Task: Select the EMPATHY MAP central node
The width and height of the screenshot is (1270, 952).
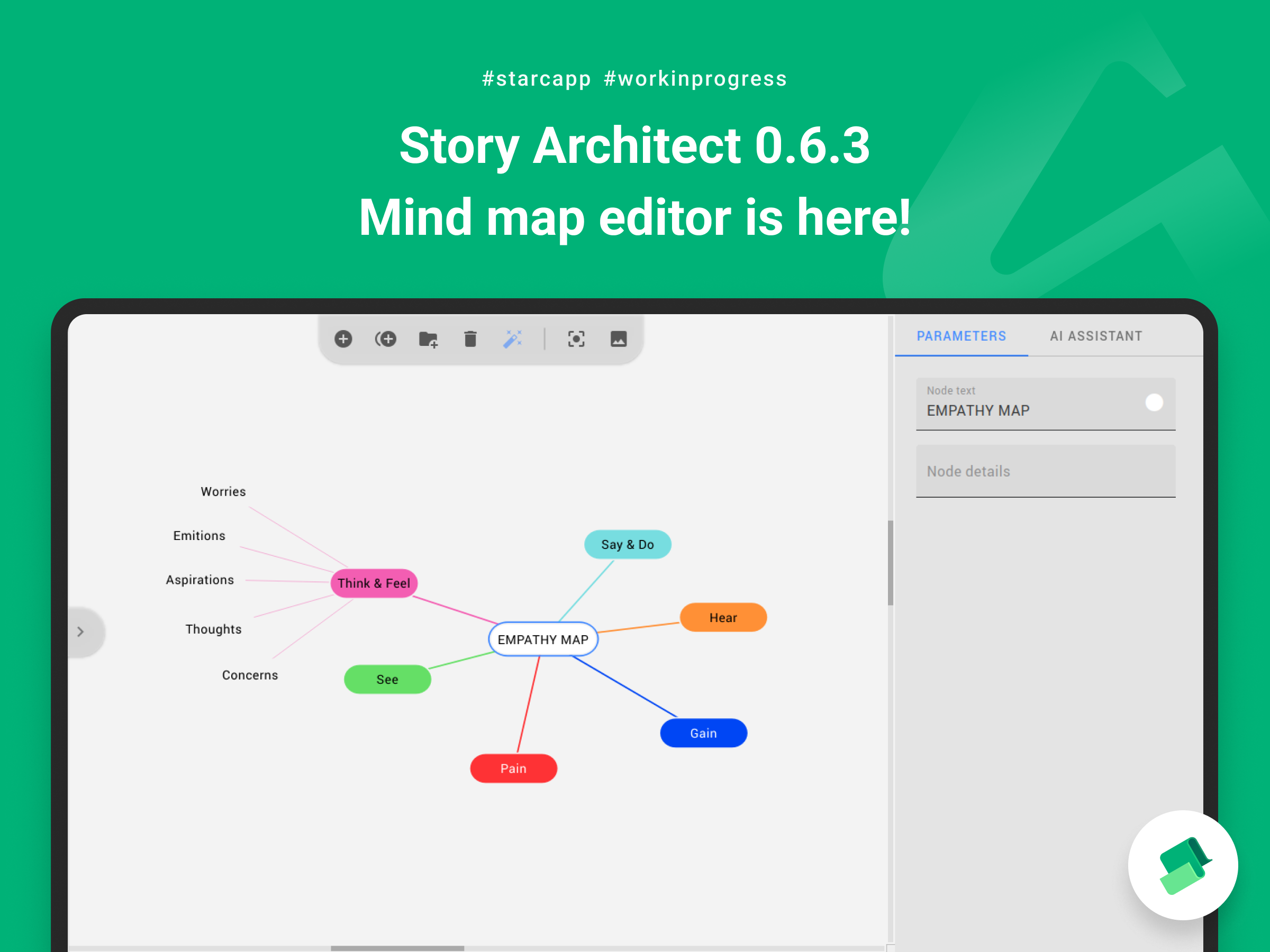Action: (x=543, y=639)
